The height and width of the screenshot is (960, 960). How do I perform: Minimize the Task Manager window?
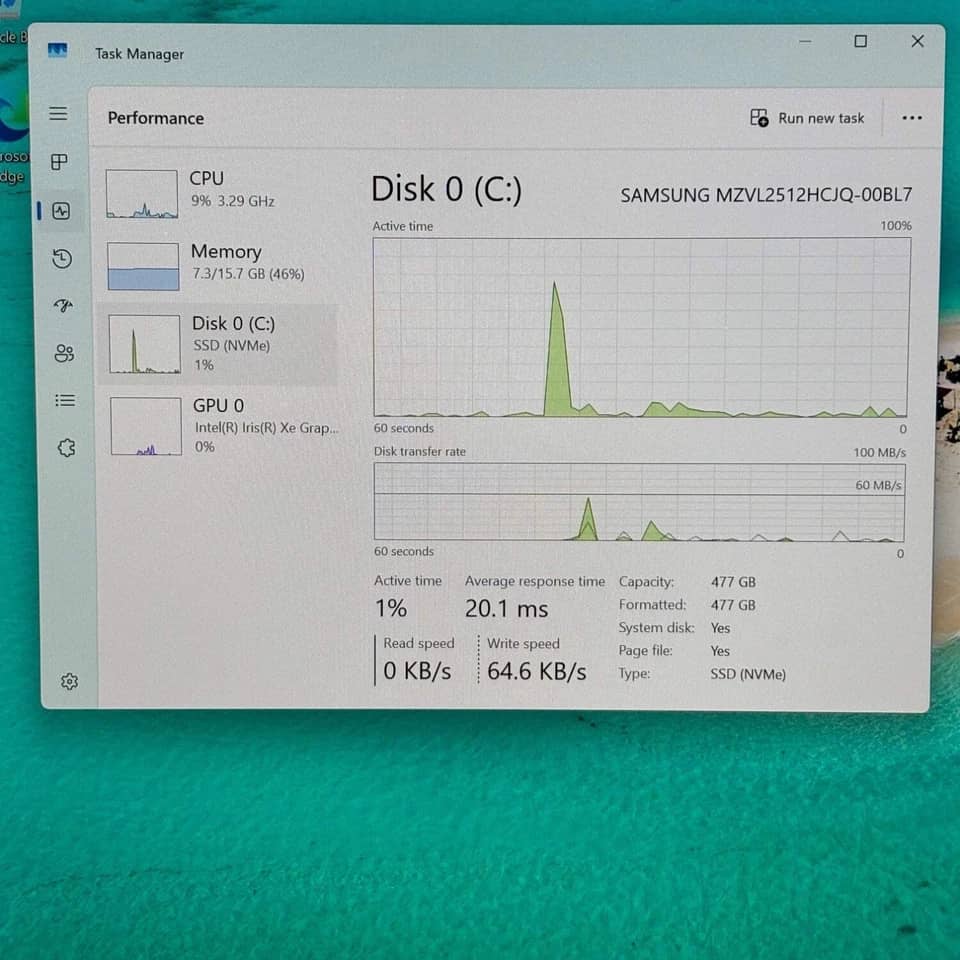point(805,42)
